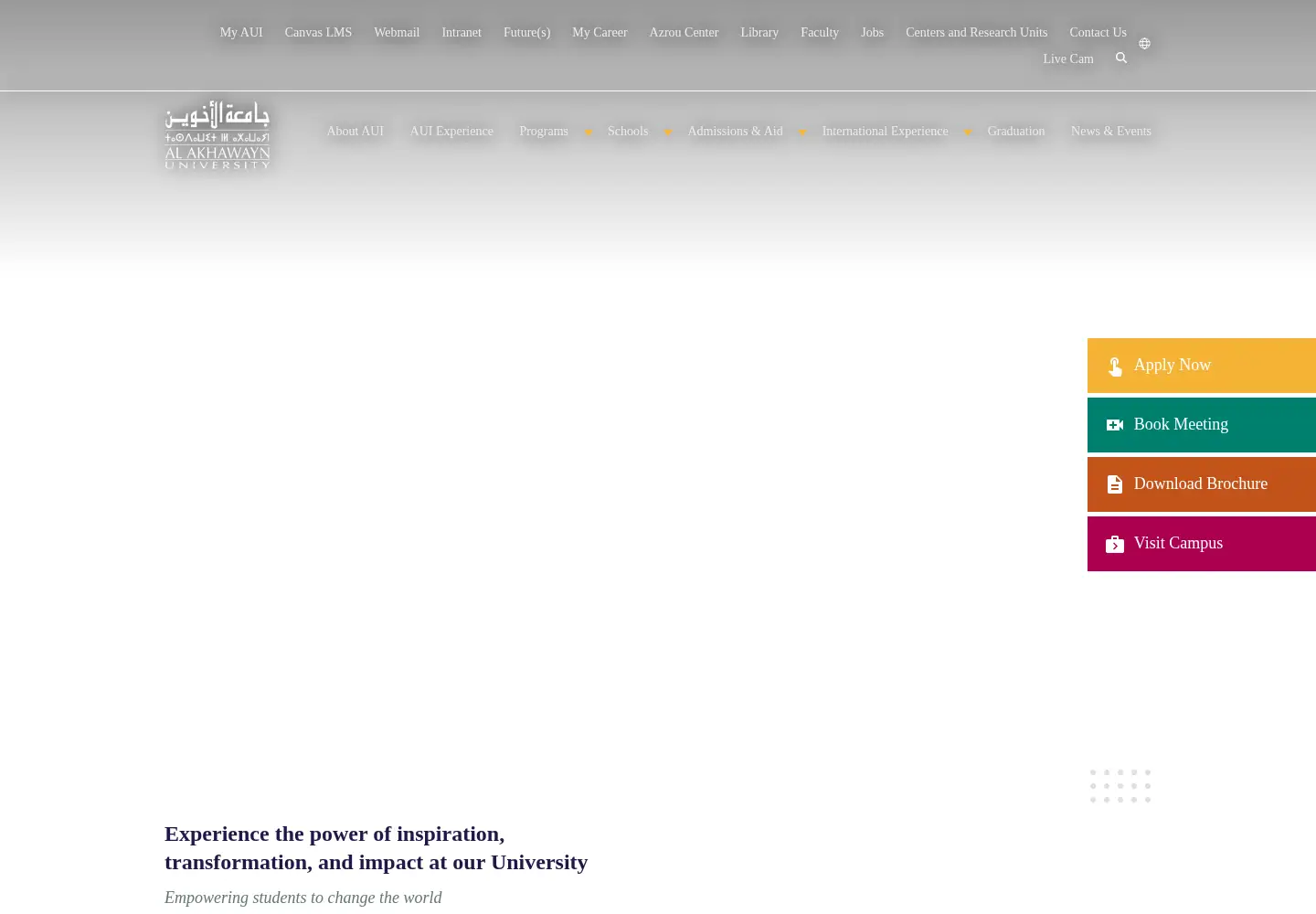
Task: Click the Visit Campus button
Action: pyautogui.click(x=1202, y=544)
